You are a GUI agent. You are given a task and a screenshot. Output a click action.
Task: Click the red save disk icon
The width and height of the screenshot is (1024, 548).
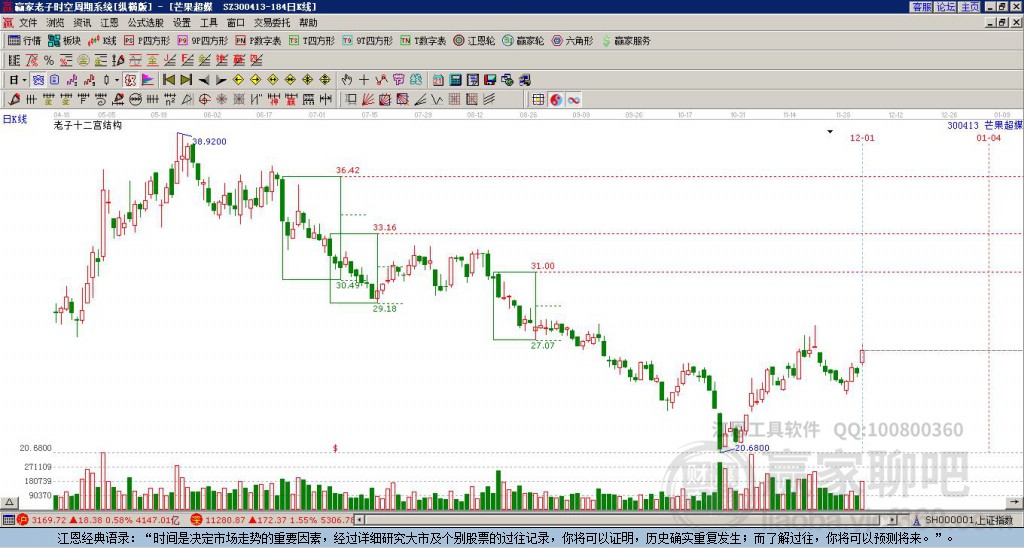point(490,80)
